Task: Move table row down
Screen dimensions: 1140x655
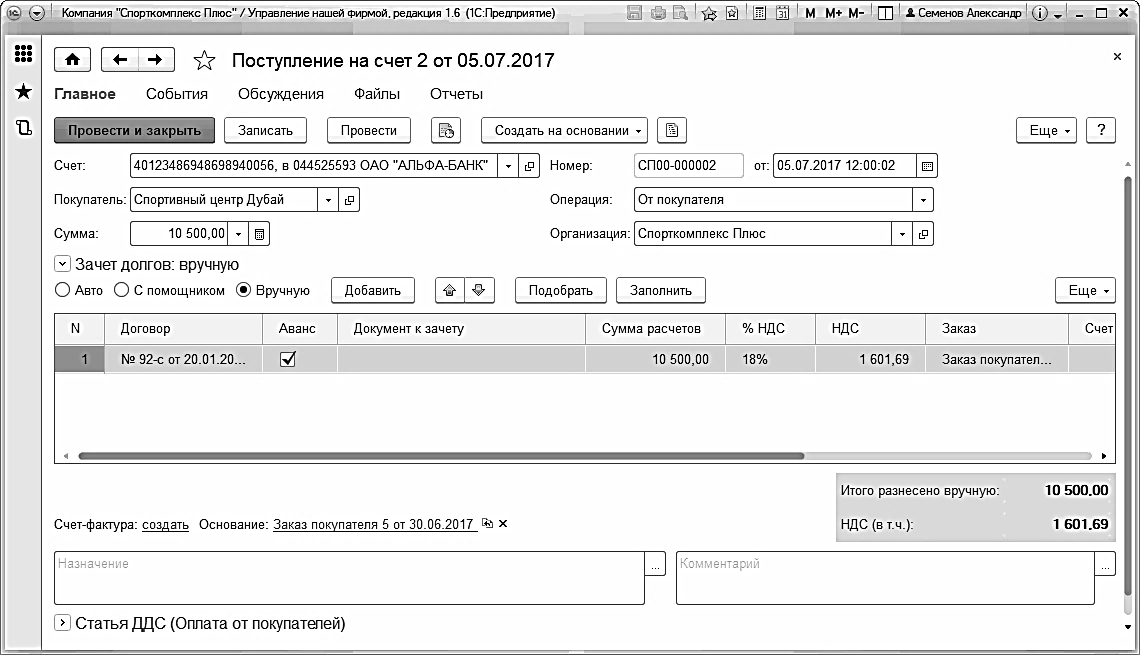Action: click(478, 291)
